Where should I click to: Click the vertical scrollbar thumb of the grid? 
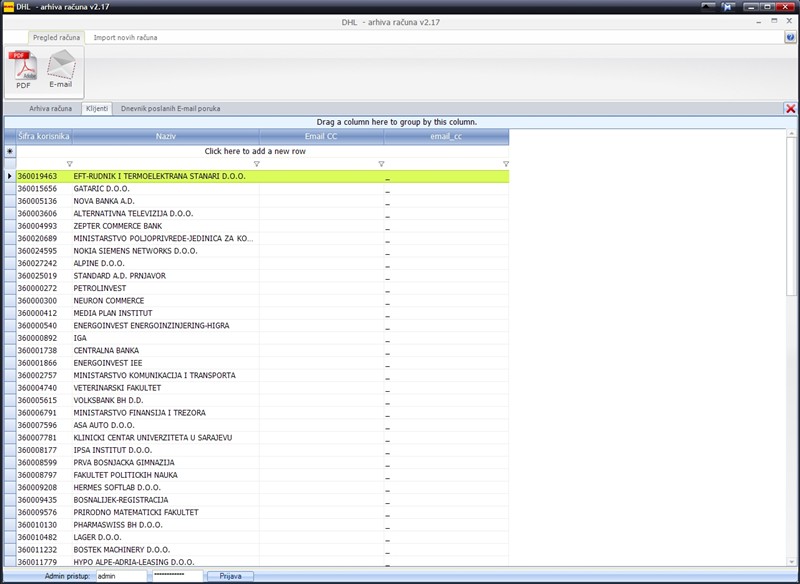click(791, 217)
